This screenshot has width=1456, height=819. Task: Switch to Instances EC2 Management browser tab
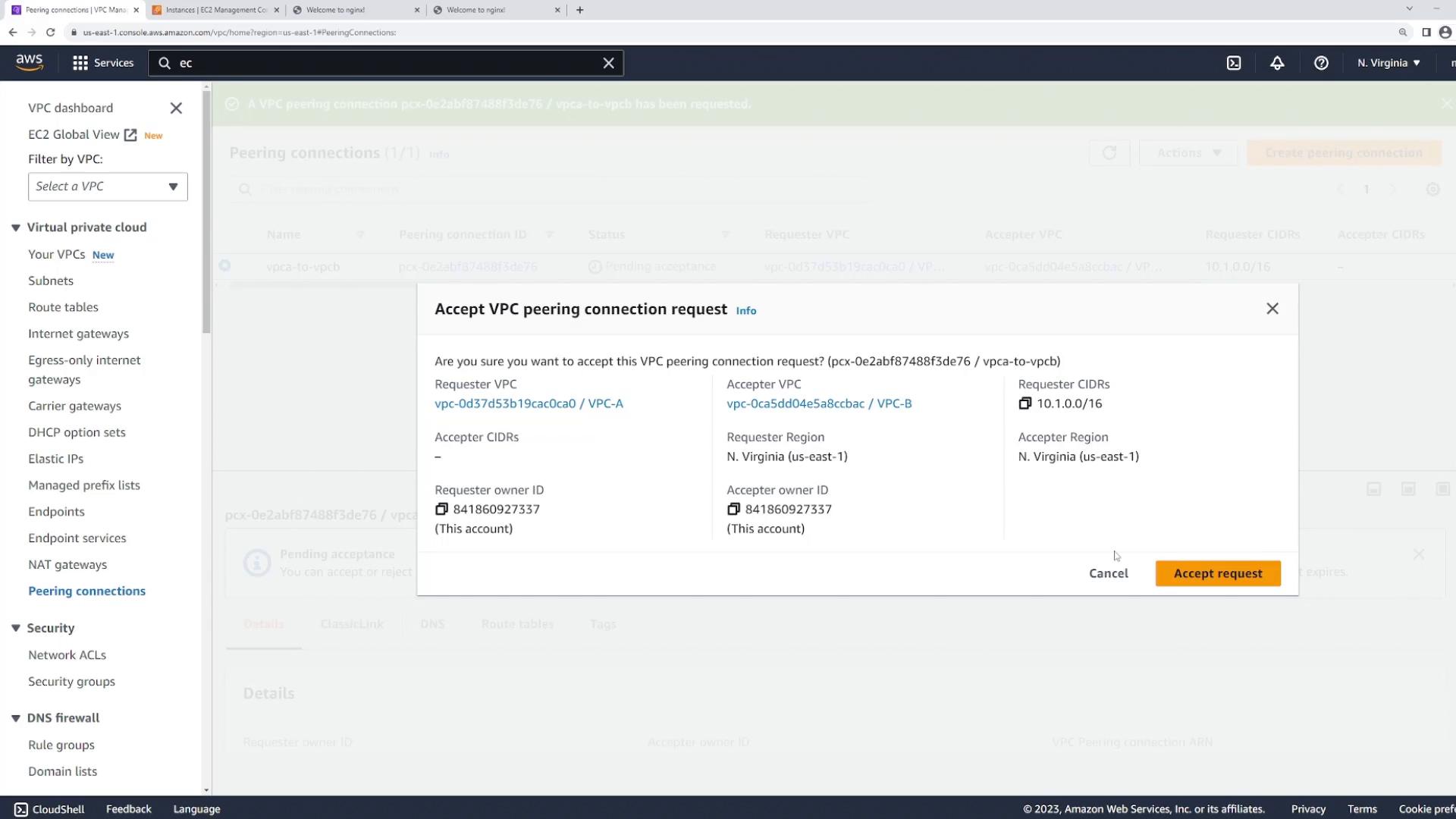[216, 10]
